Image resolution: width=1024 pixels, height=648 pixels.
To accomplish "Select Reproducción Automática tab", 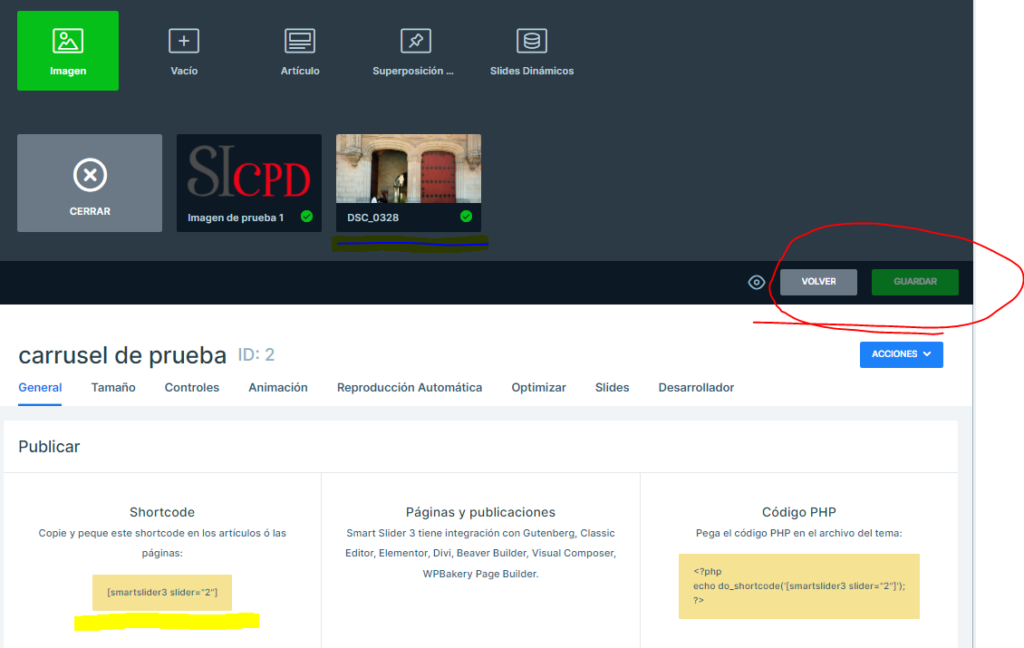I will point(409,387).
